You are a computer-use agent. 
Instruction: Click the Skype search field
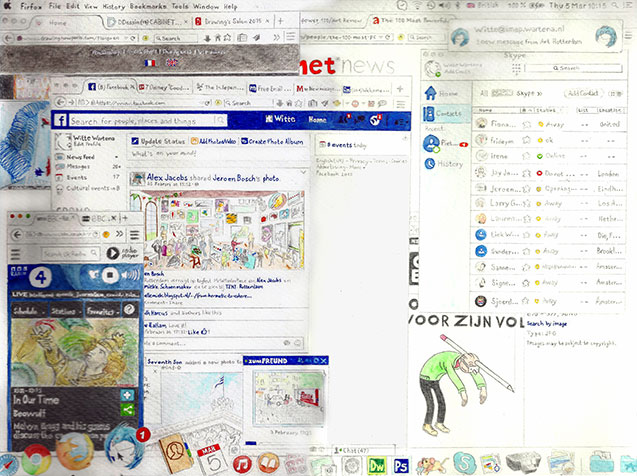(x=573, y=68)
